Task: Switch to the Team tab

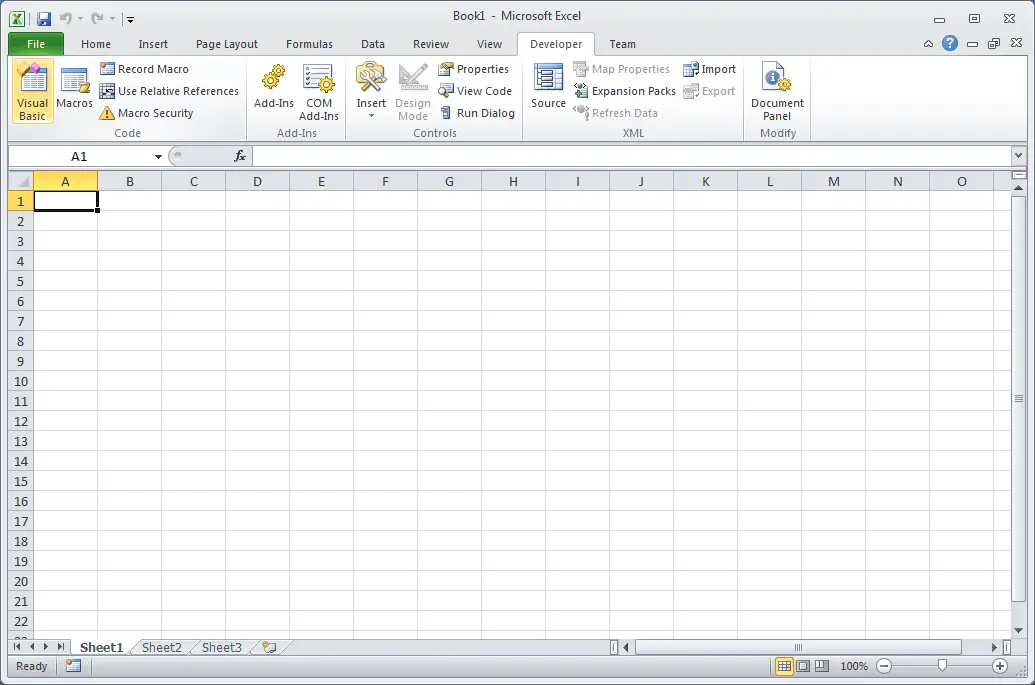Action: (x=622, y=44)
